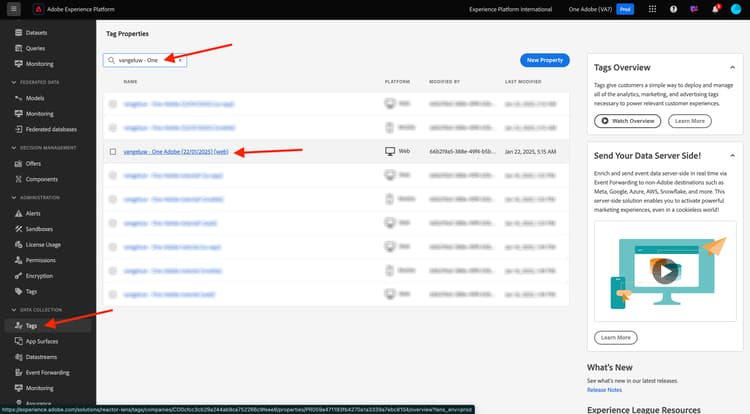Open the Experience Platform International org switcher
The image size is (750, 414).
point(510,9)
